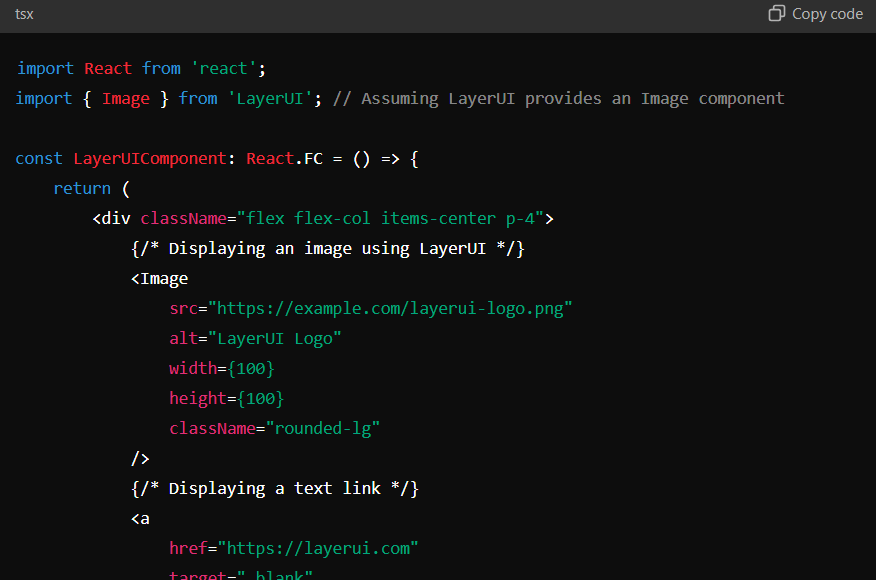Click the Displaying an image comment
Image resolution: width=876 pixels, height=580 pixels.
point(328,249)
